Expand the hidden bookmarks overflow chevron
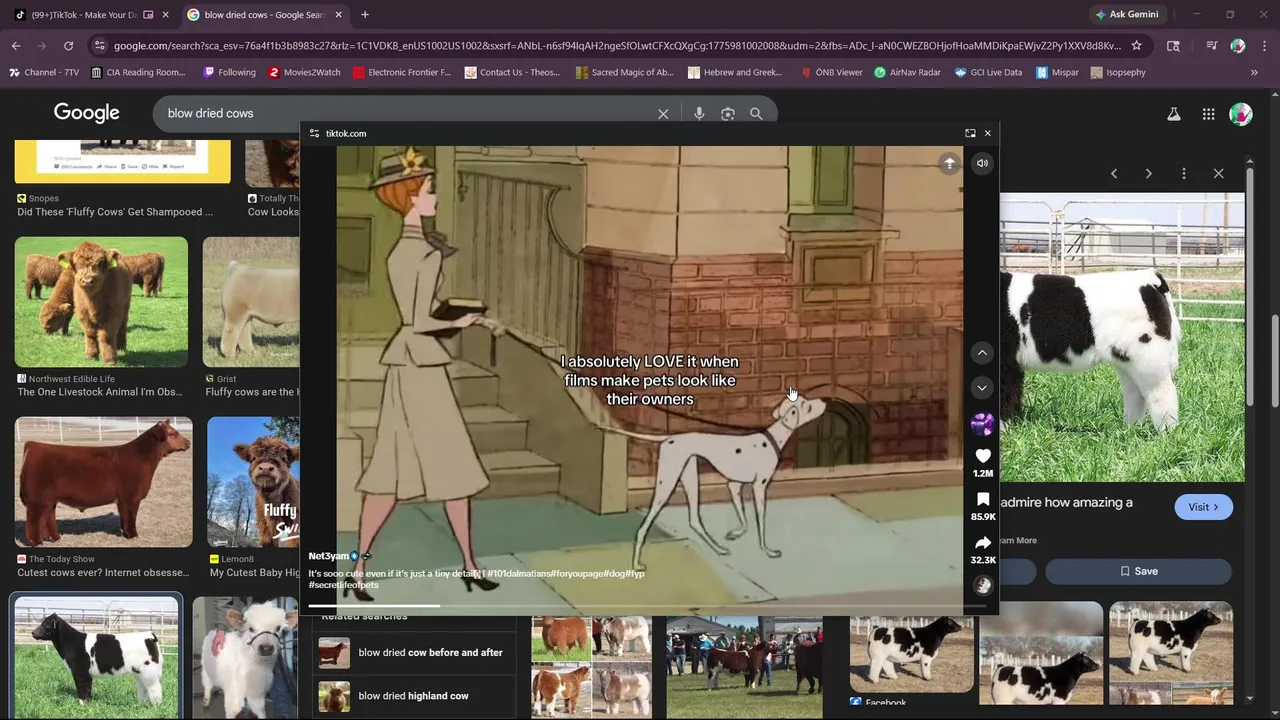The width and height of the screenshot is (1280, 720). click(x=1254, y=72)
